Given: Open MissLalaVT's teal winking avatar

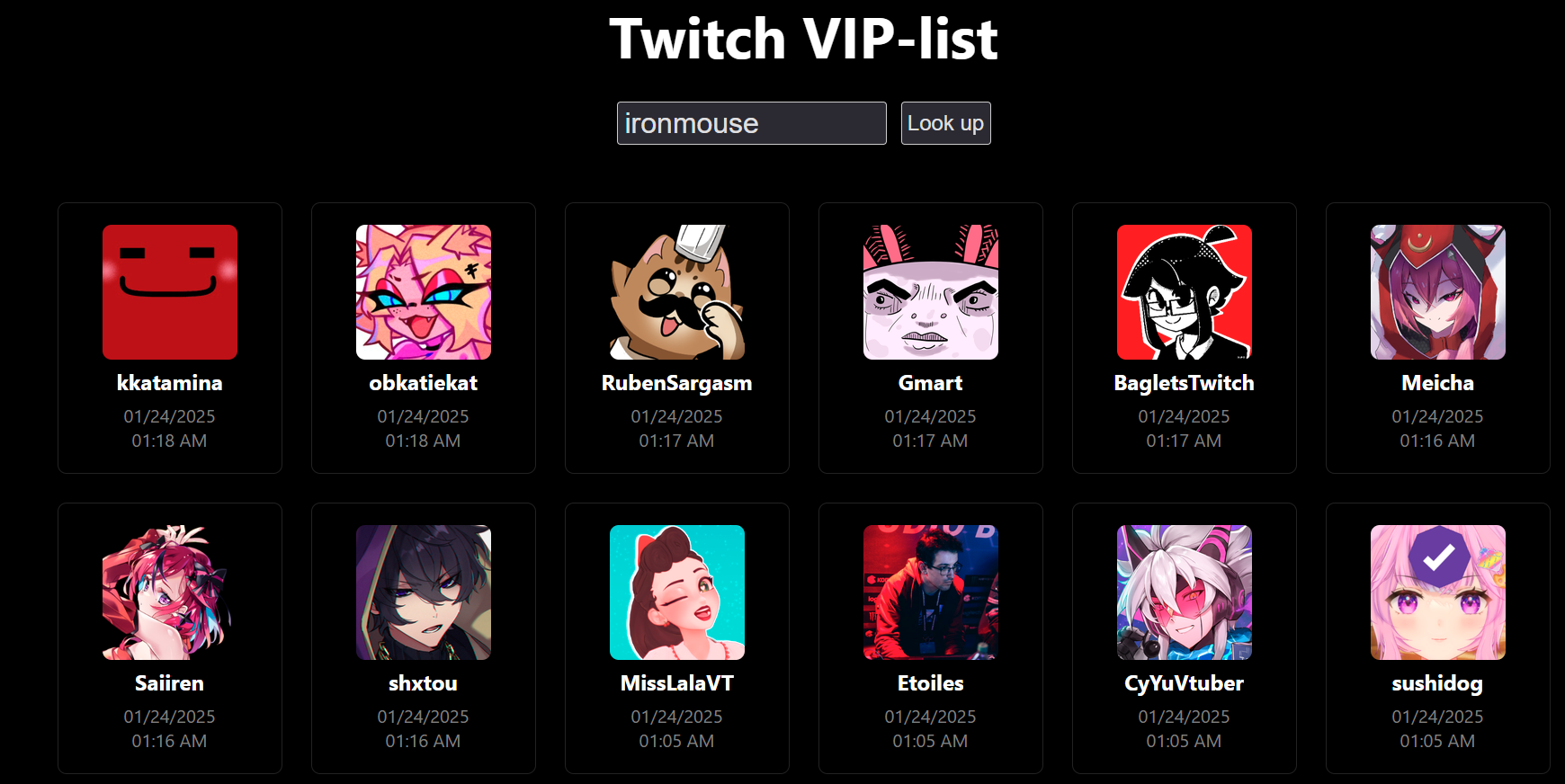Looking at the screenshot, I should 677,592.
